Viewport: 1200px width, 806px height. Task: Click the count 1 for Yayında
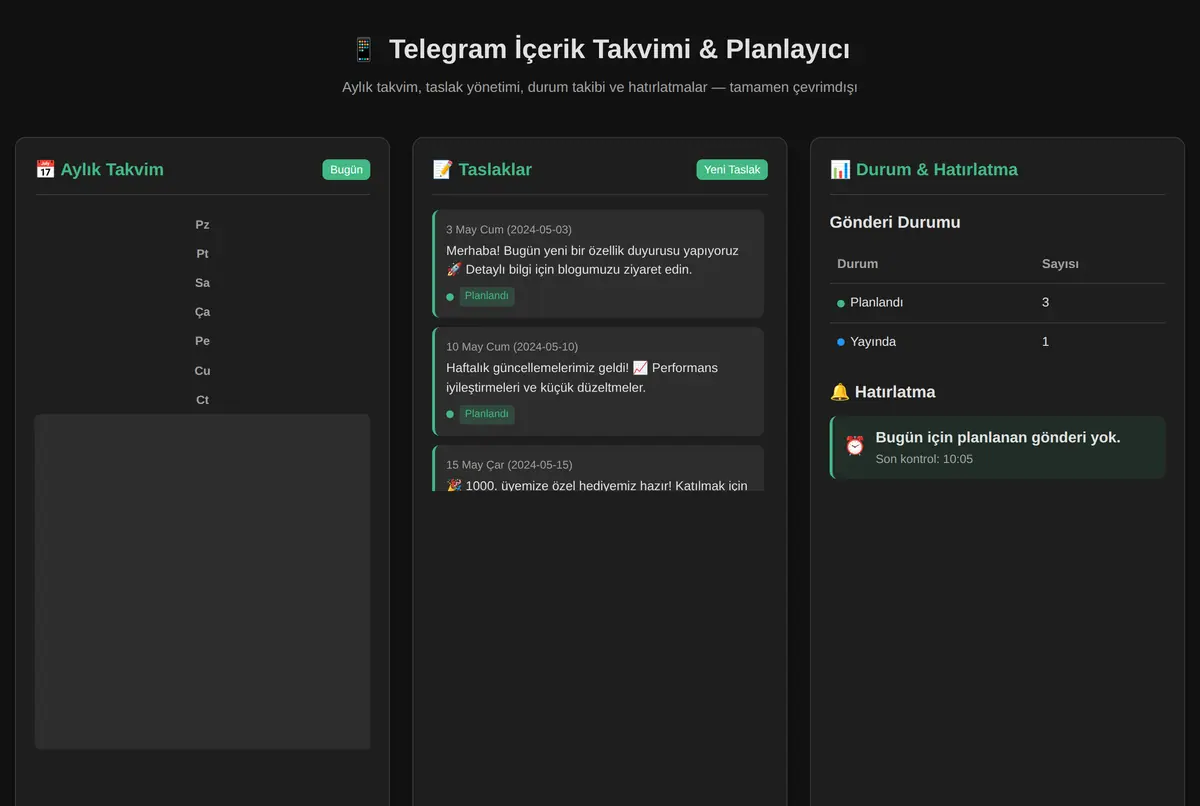coord(1046,341)
